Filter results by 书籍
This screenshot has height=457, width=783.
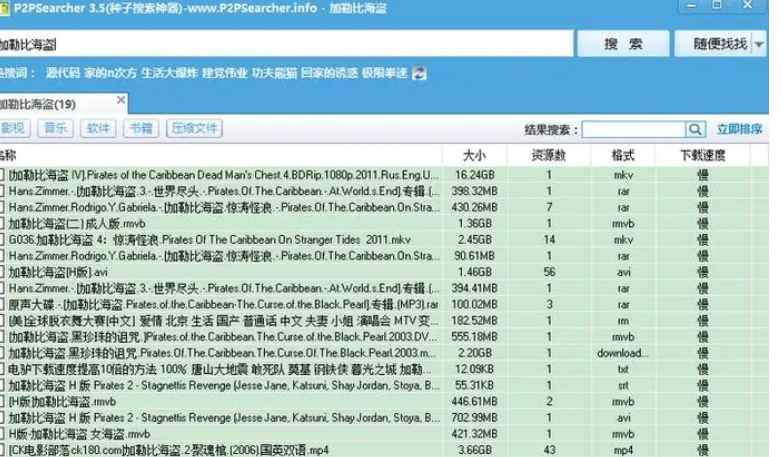coord(141,128)
